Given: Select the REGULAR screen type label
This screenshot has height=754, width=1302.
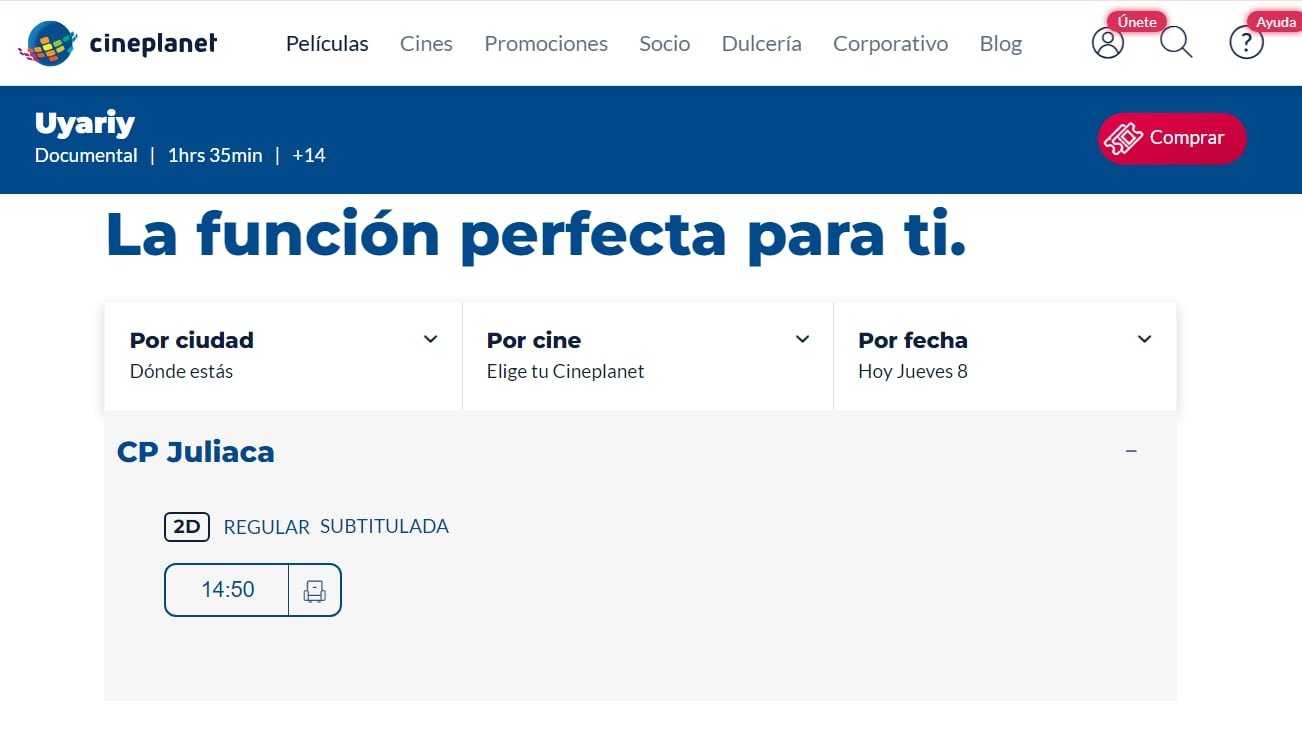Looking at the screenshot, I should pyautogui.click(x=266, y=527).
